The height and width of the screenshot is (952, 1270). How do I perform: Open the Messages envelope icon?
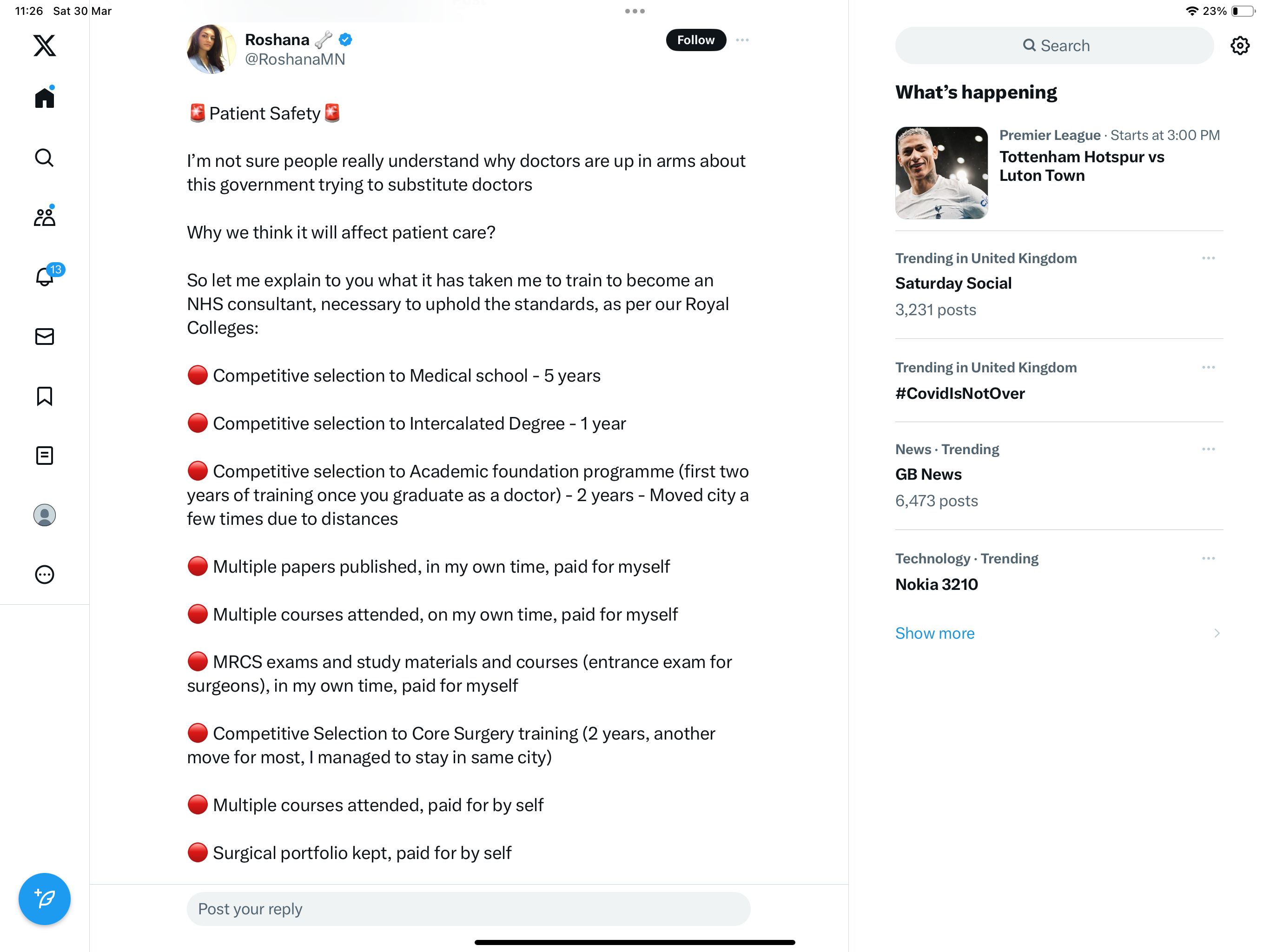[x=44, y=337]
